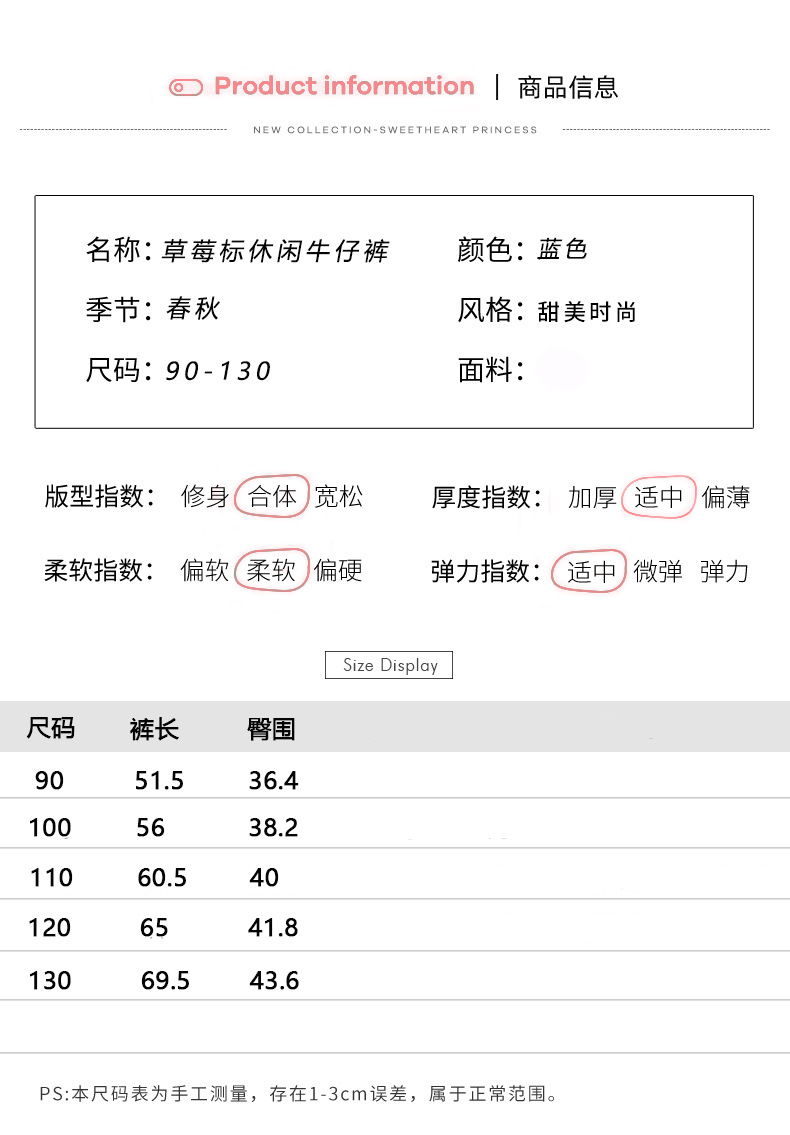Click the 尺码 column header

click(50, 728)
